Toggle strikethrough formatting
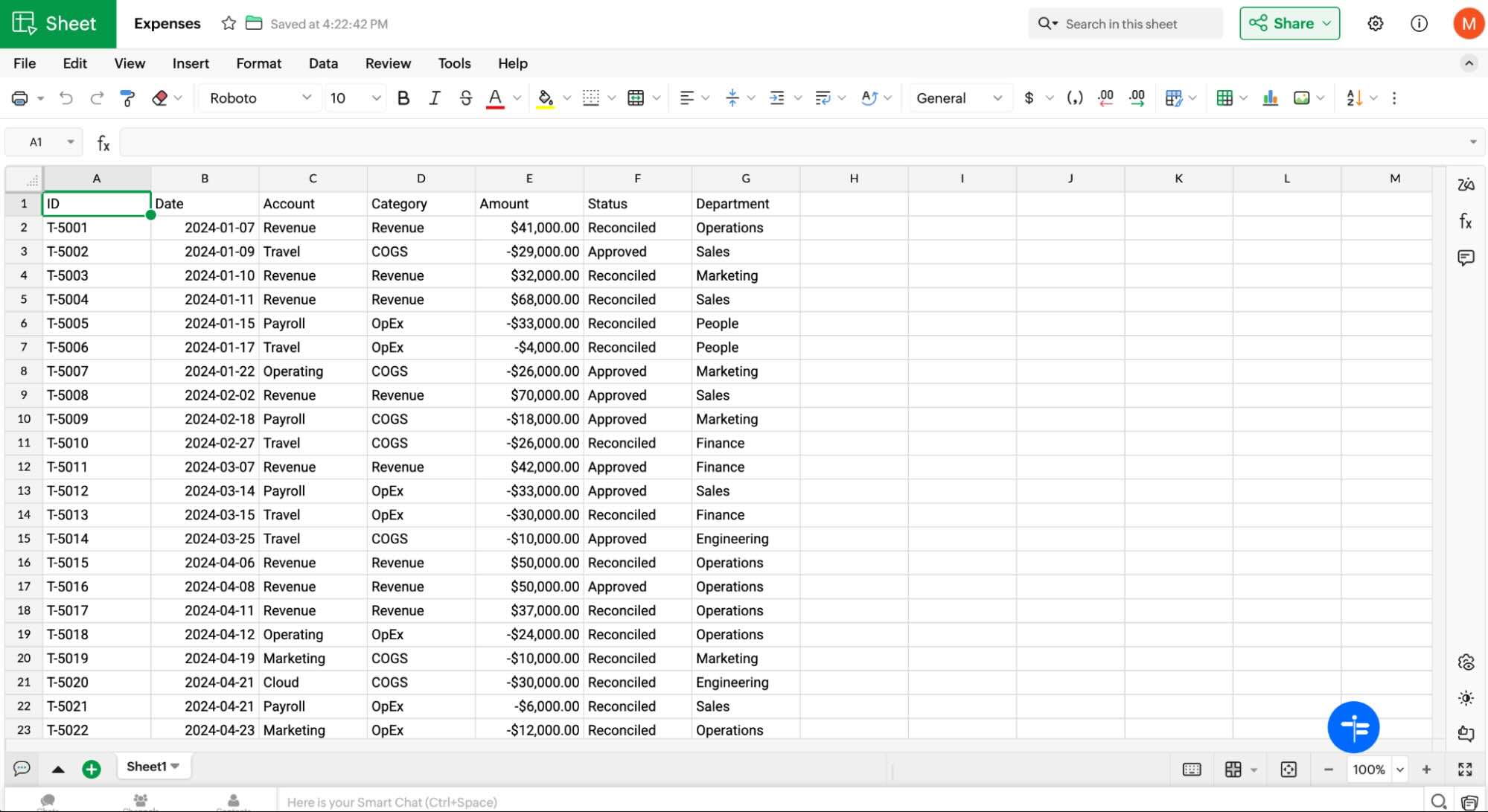This screenshot has height=812, width=1488. tap(466, 98)
